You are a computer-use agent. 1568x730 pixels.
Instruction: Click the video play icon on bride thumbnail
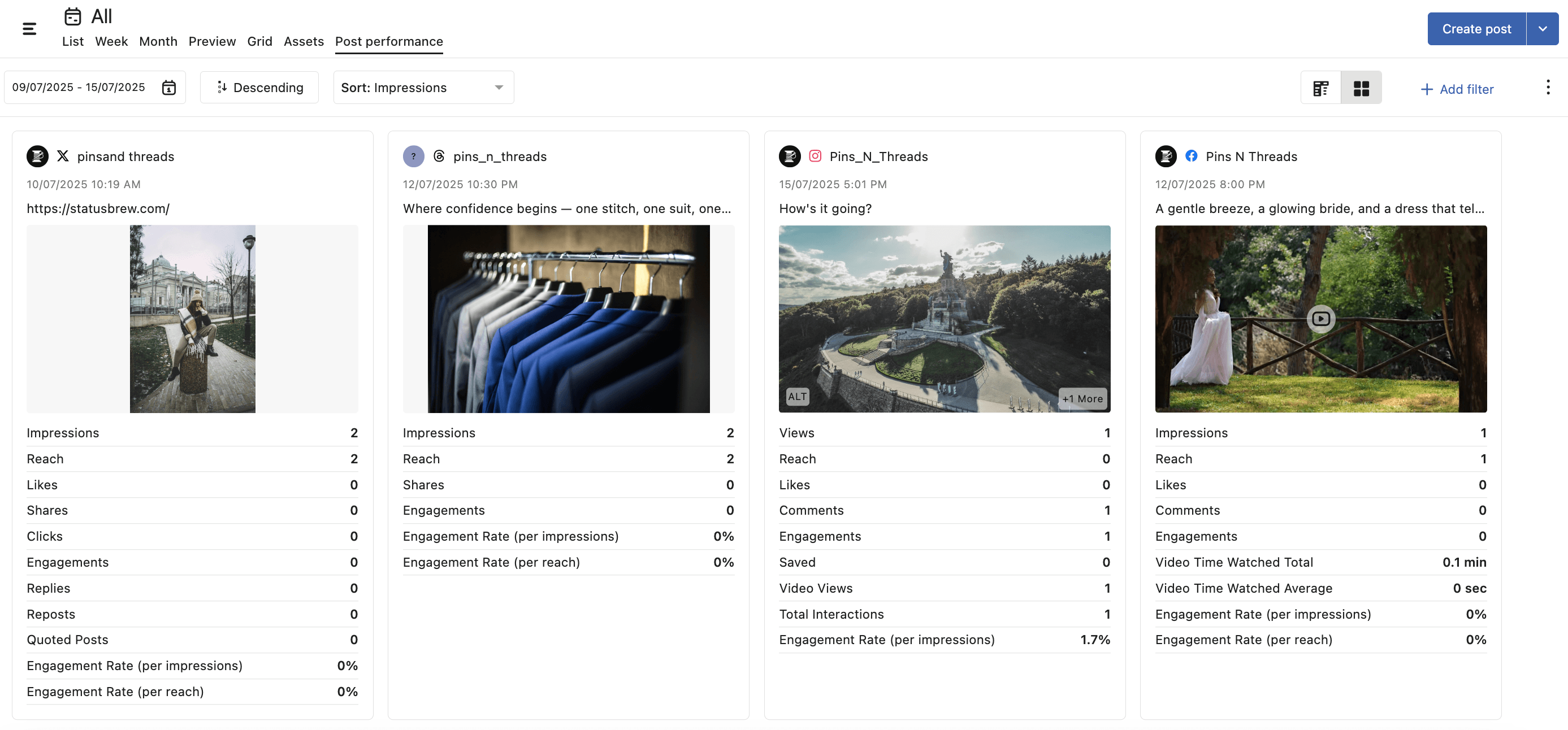point(1320,319)
